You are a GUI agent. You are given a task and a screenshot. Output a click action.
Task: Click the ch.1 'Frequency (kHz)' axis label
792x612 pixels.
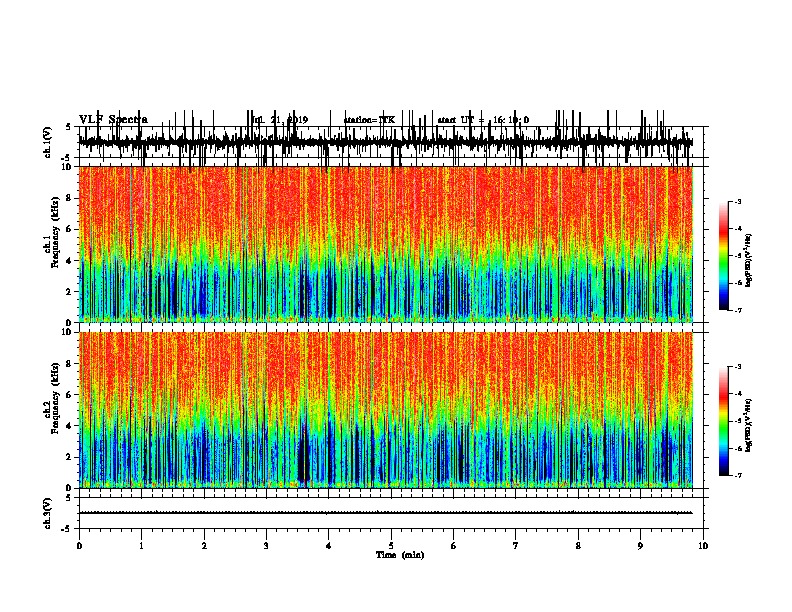point(55,232)
